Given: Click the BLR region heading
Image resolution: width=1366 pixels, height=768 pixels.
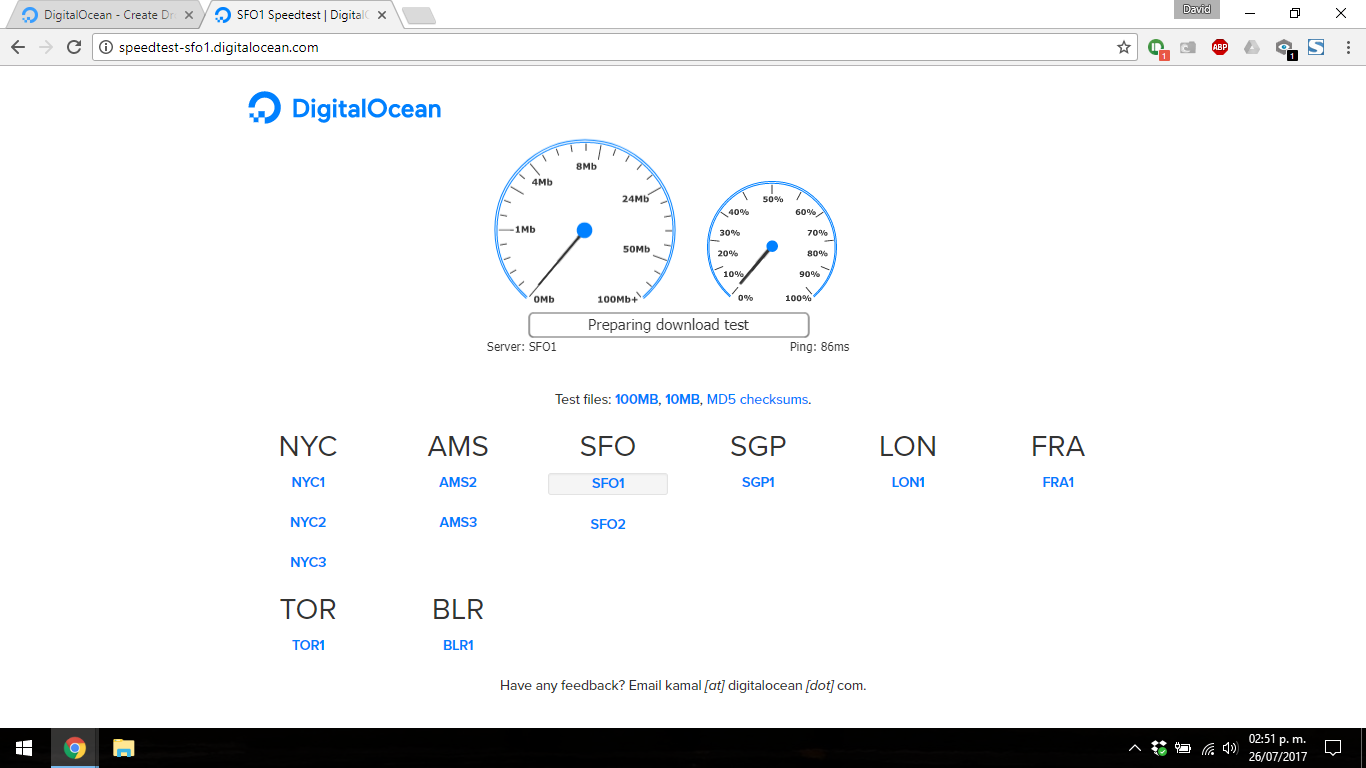Looking at the screenshot, I should (458, 609).
